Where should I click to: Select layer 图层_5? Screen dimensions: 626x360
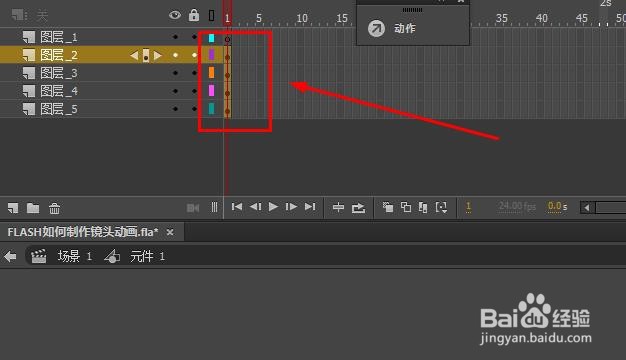tap(59, 109)
